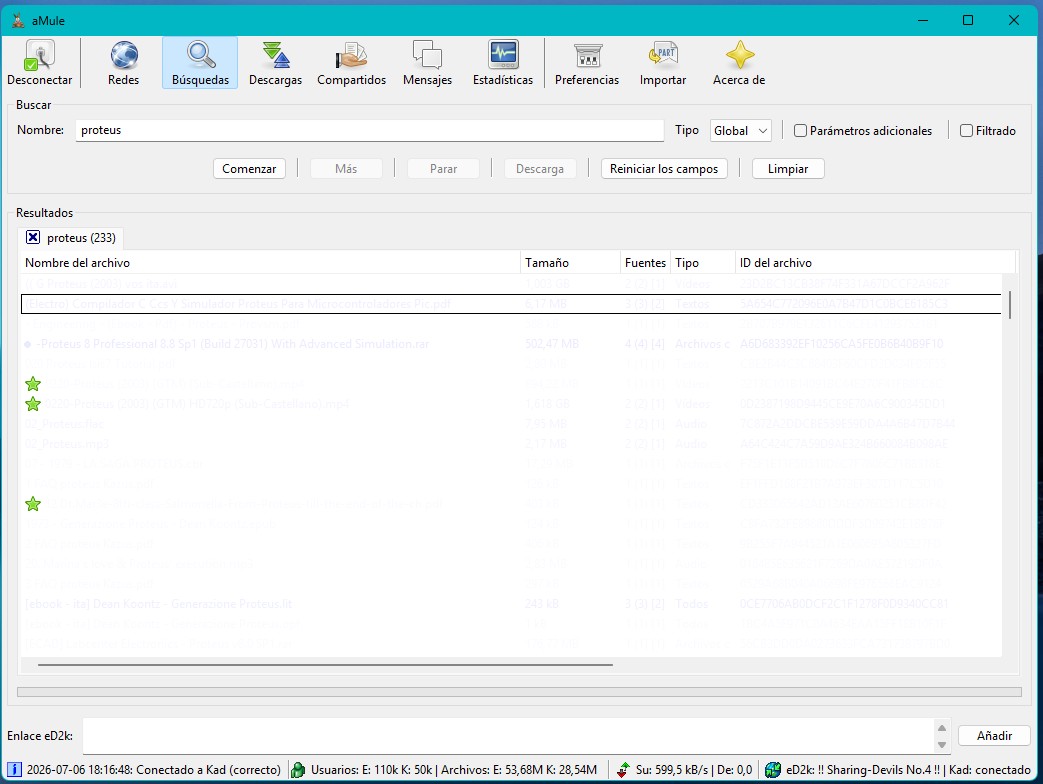The height and width of the screenshot is (784, 1043).
Task: Click the Importar PART icon
Action: (663, 55)
